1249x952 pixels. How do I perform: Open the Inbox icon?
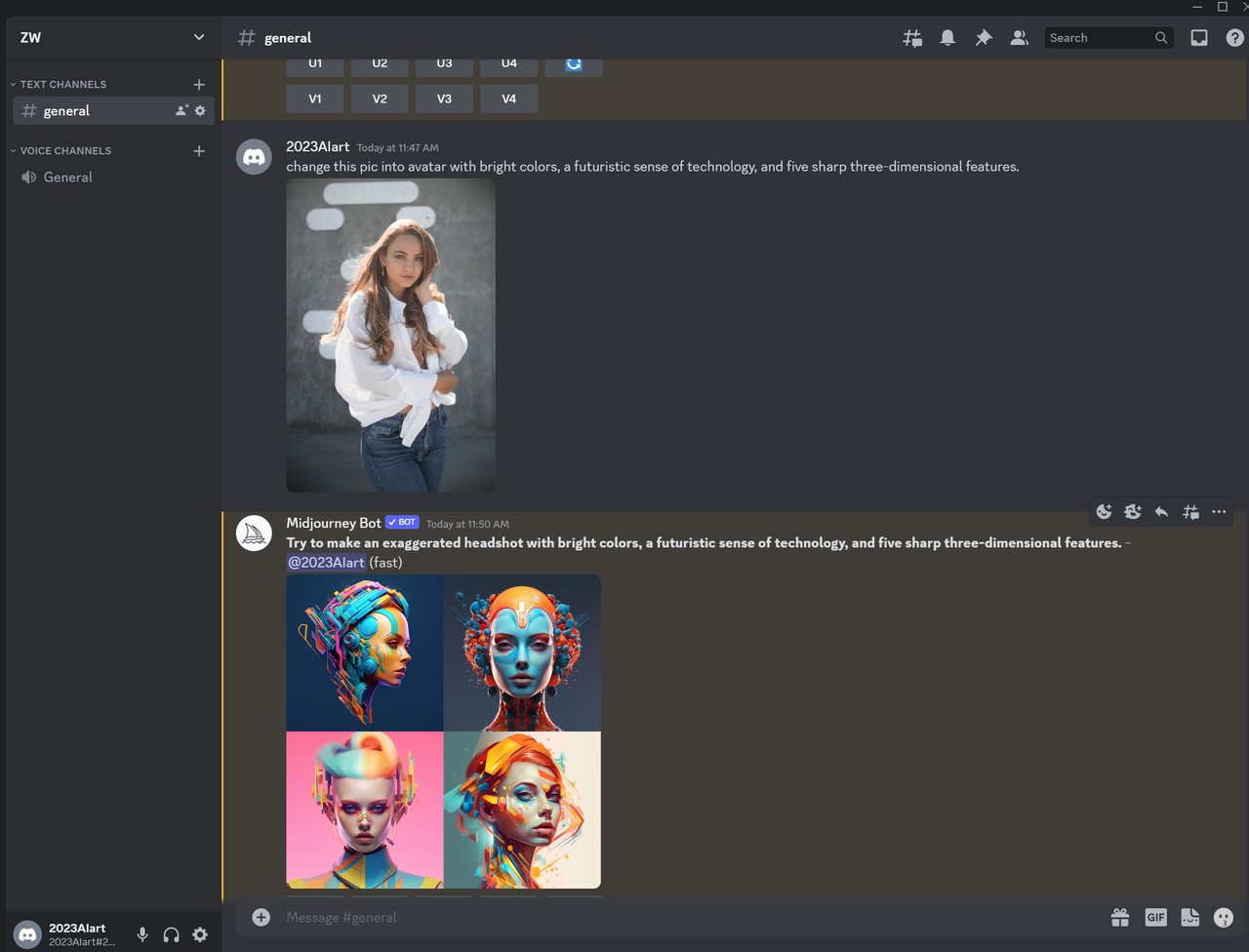pos(1199,38)
